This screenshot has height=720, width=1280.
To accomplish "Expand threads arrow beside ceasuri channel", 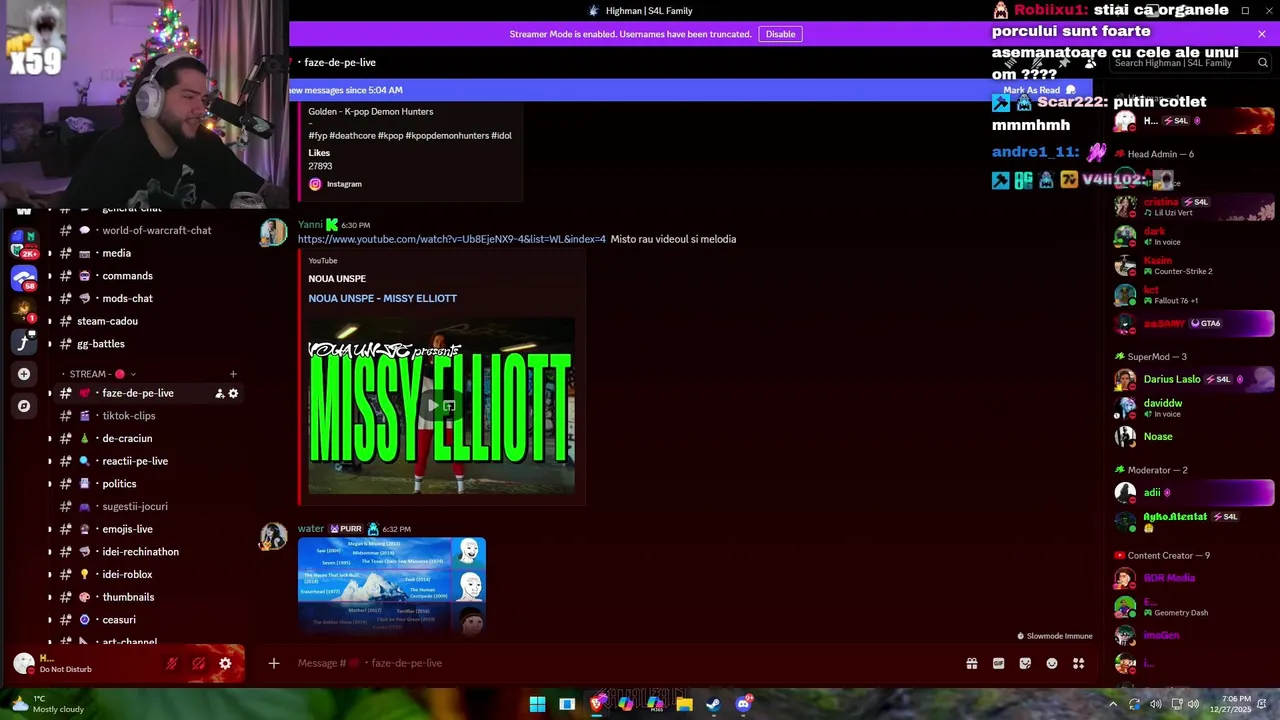I will click(50, 620).
